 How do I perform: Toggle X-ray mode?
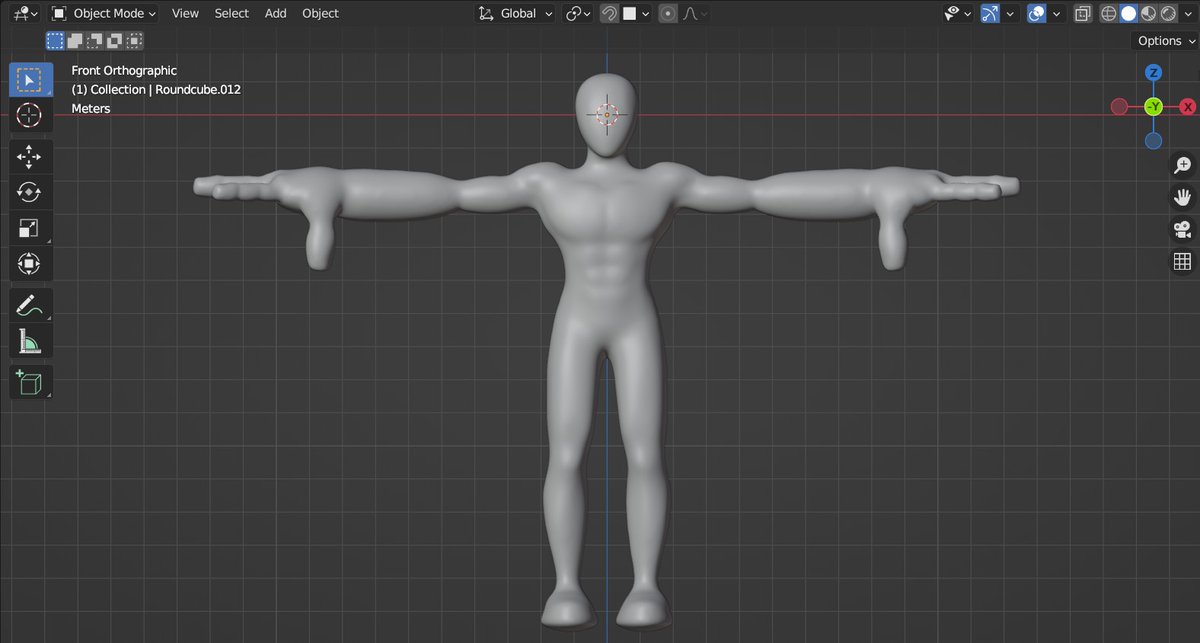[x=1083, y=13]
